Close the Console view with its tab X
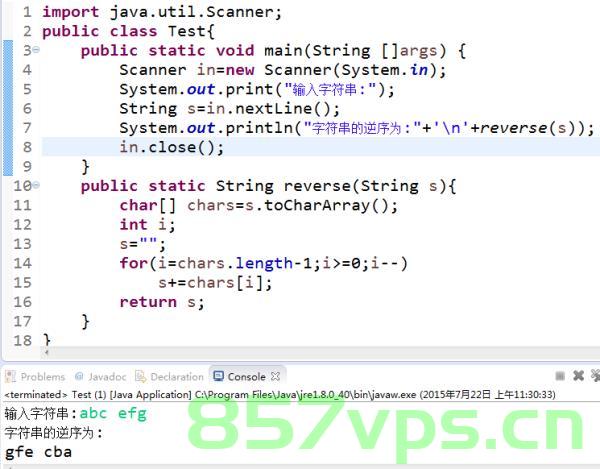 tap(275, 376)
